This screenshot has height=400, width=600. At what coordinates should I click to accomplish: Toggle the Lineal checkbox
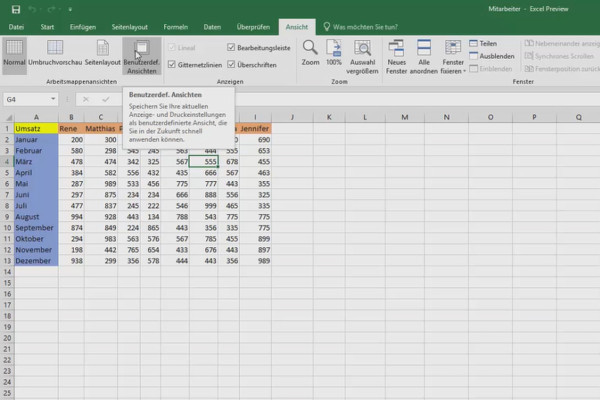[172, 47]
